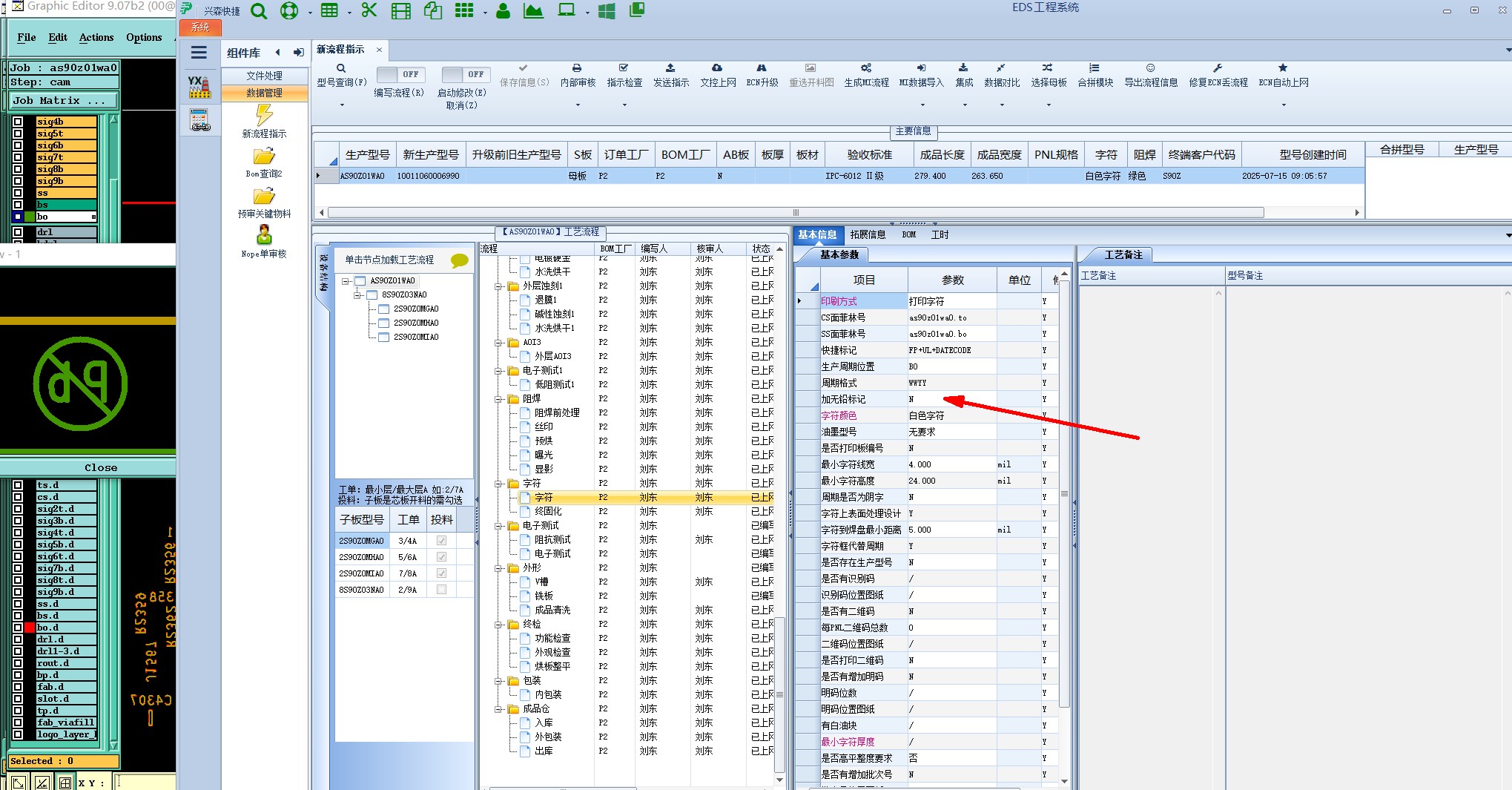Check the box beside layer sig4b
Viewport: 1512px width, 790px height.
pyautogui.click(x=18, y=122)
